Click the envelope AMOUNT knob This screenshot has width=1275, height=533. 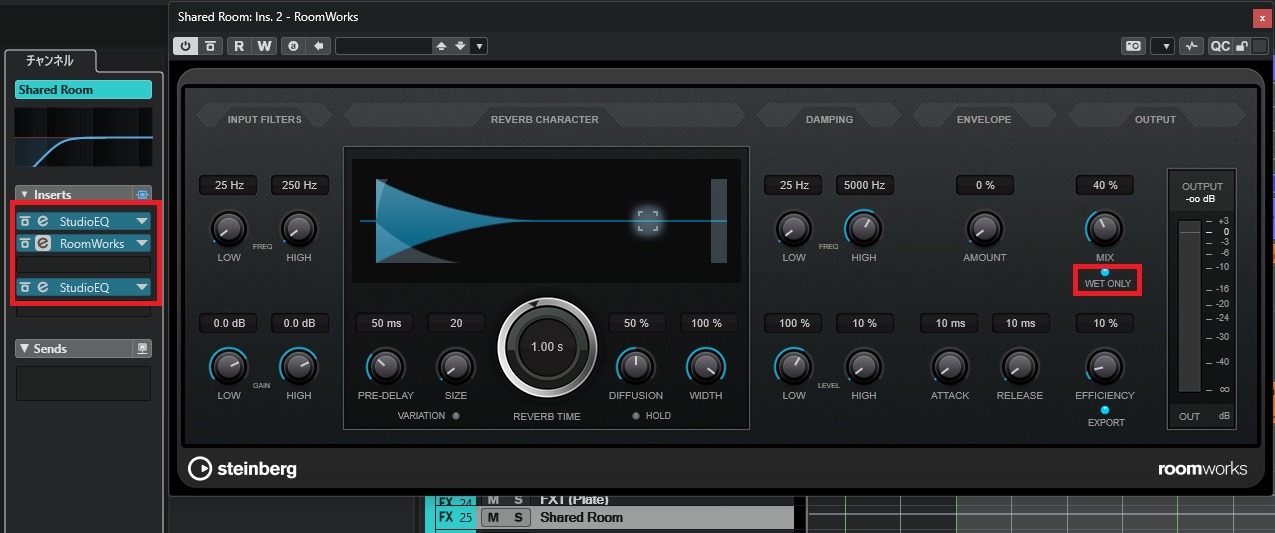pos(984,230)
